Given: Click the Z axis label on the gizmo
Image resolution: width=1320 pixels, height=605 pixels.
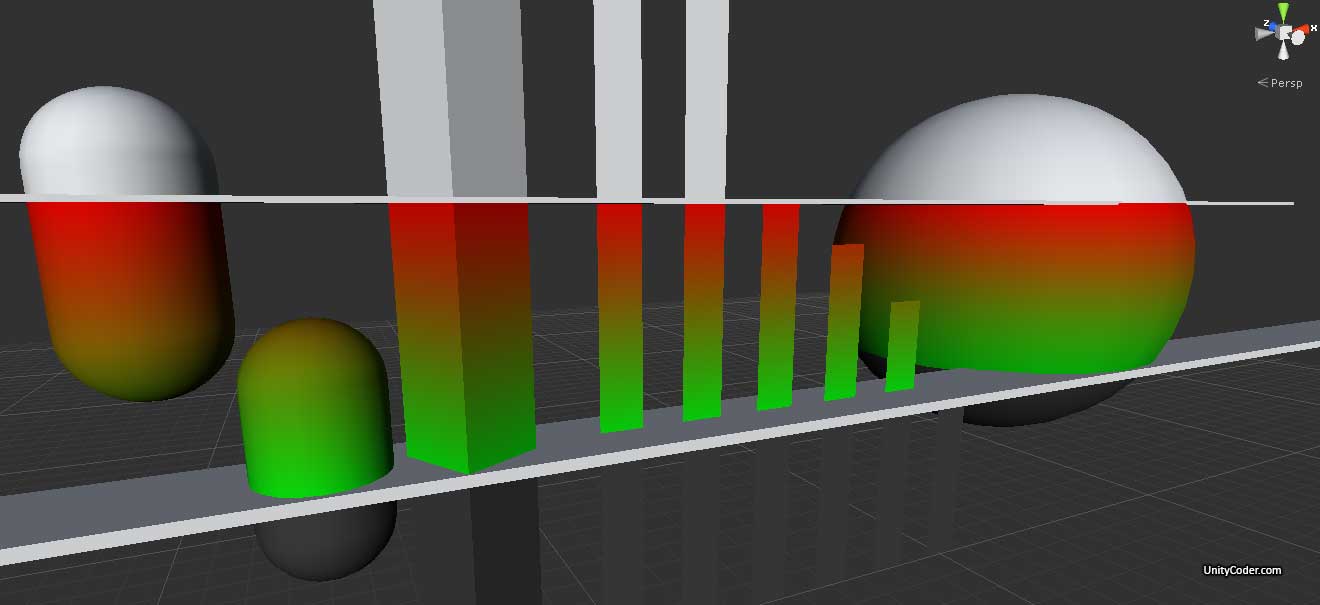Looking at the screenshot, I should pyautogui.click(x=1266, y=22).
